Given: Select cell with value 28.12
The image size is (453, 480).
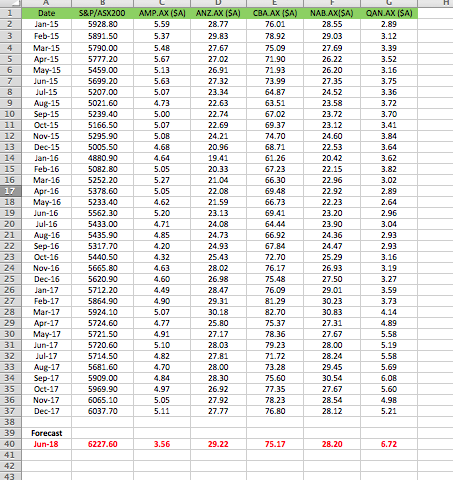Looking at the screenshot, I should point(332,411).
